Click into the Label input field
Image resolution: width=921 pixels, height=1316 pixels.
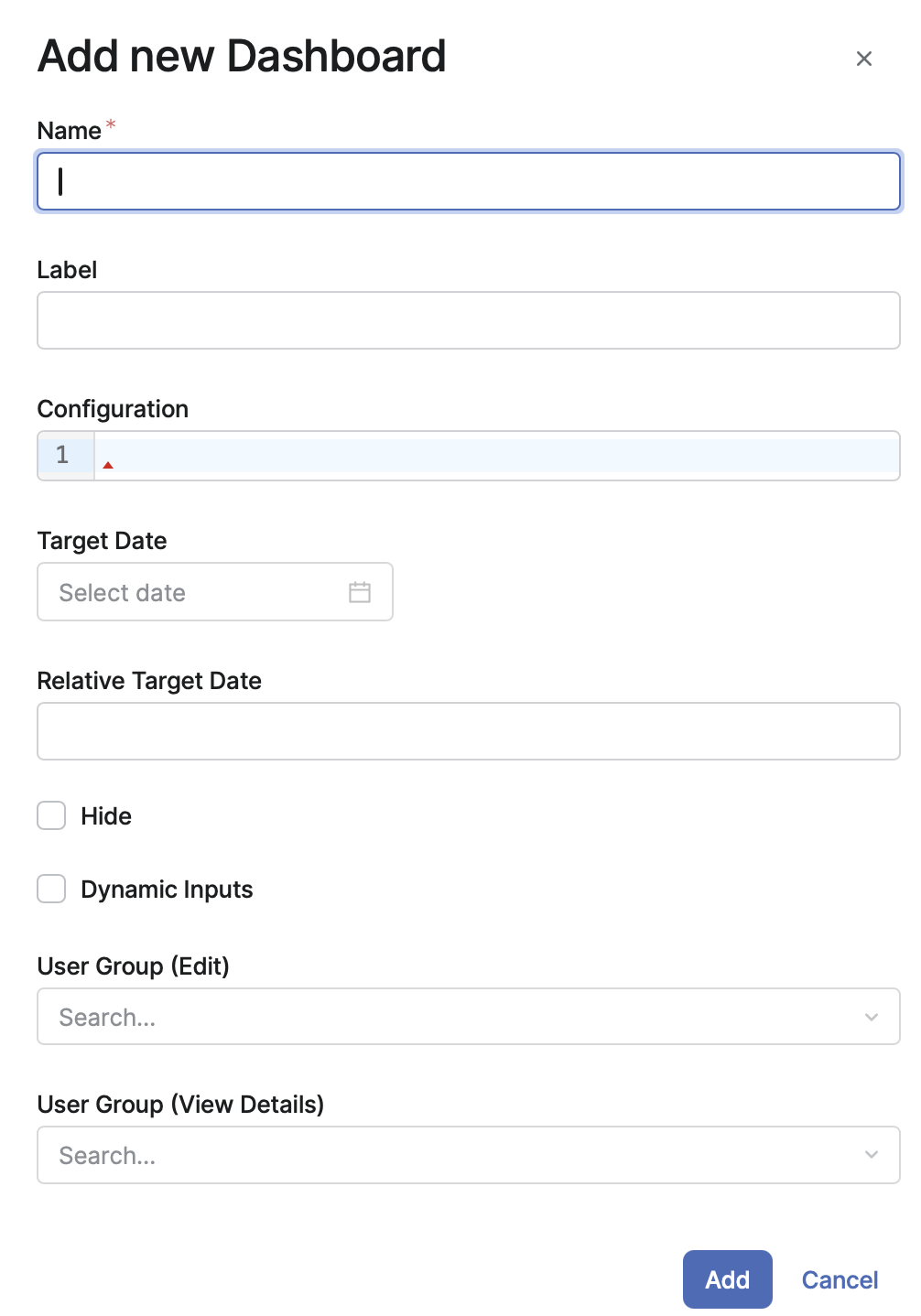pos(468,320)
